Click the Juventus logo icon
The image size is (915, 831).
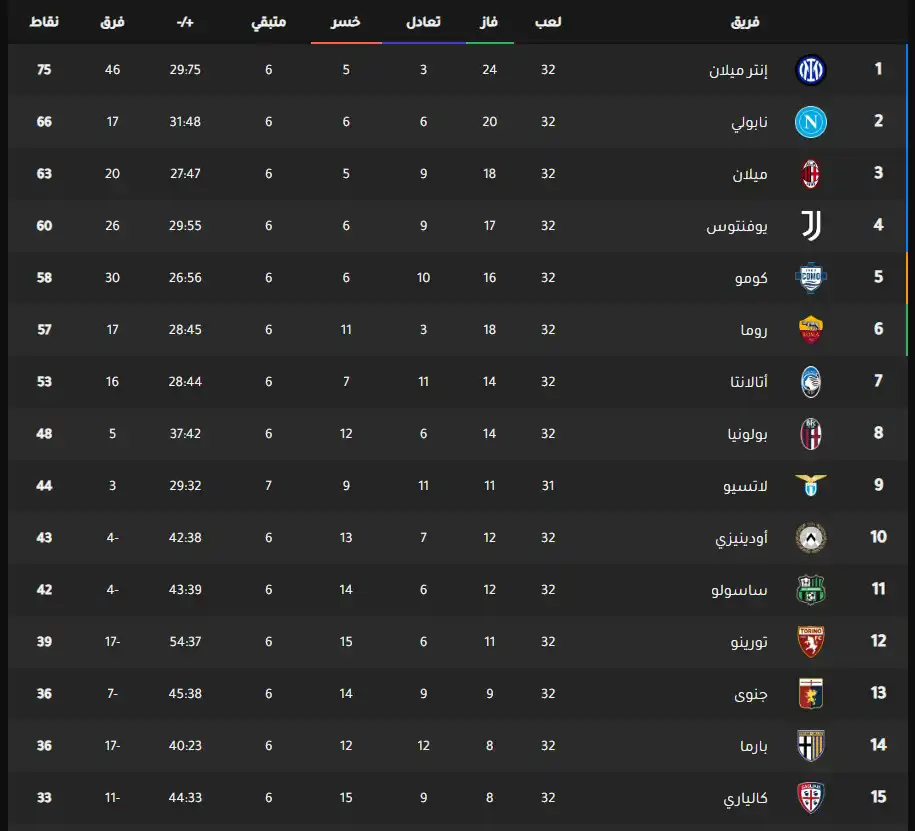810,226
